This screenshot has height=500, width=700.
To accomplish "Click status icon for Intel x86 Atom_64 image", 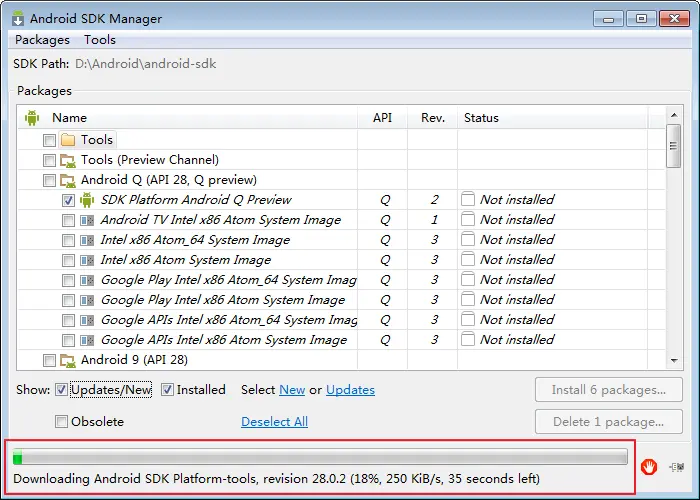I will (x=467, y=239).
